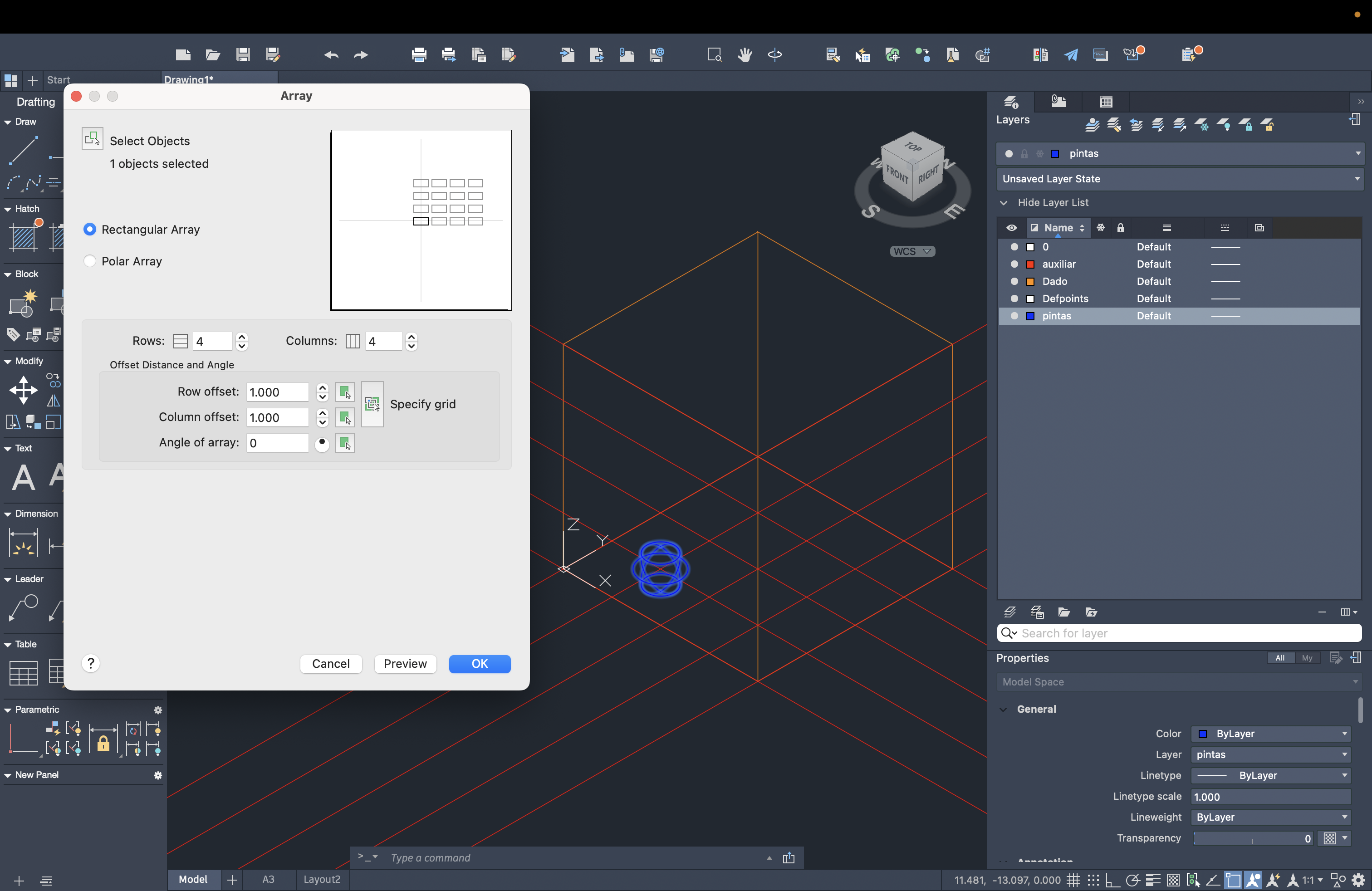This screenshot has height=891, width=1372.
Task: Collapse the Hide Layer List chevron
Action: (1004, 203)
